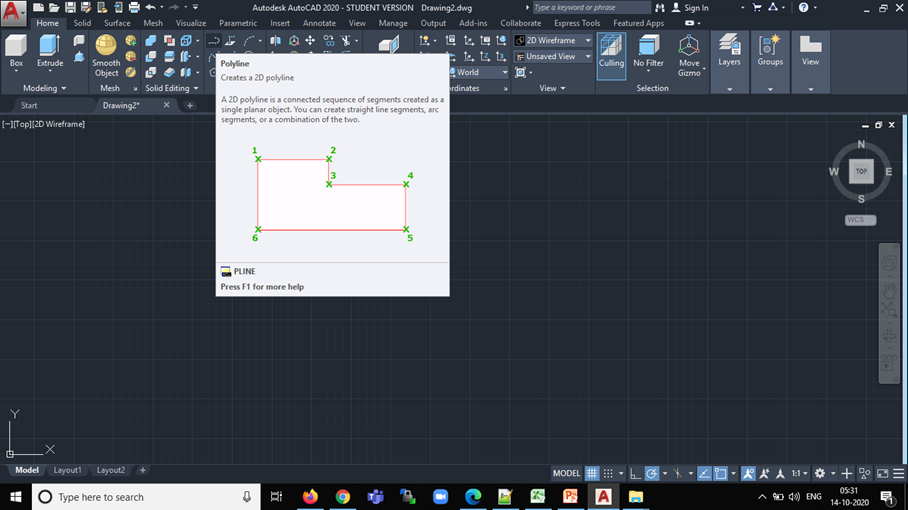This screenshot has width=908, height=510.
Task: Expand the Solid Editing panel
Action: click(172, 88)
